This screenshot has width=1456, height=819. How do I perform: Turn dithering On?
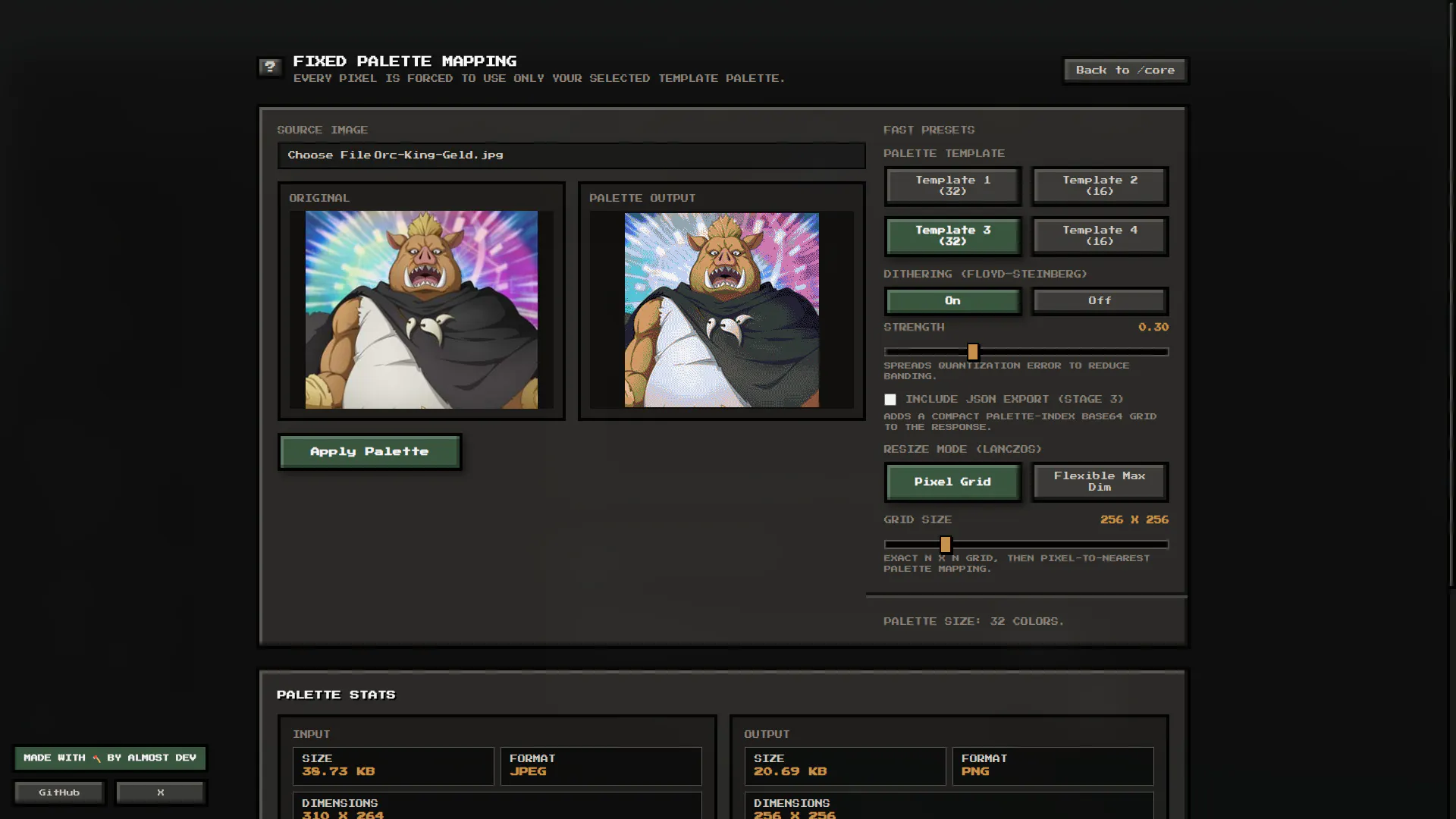(952, 301)
